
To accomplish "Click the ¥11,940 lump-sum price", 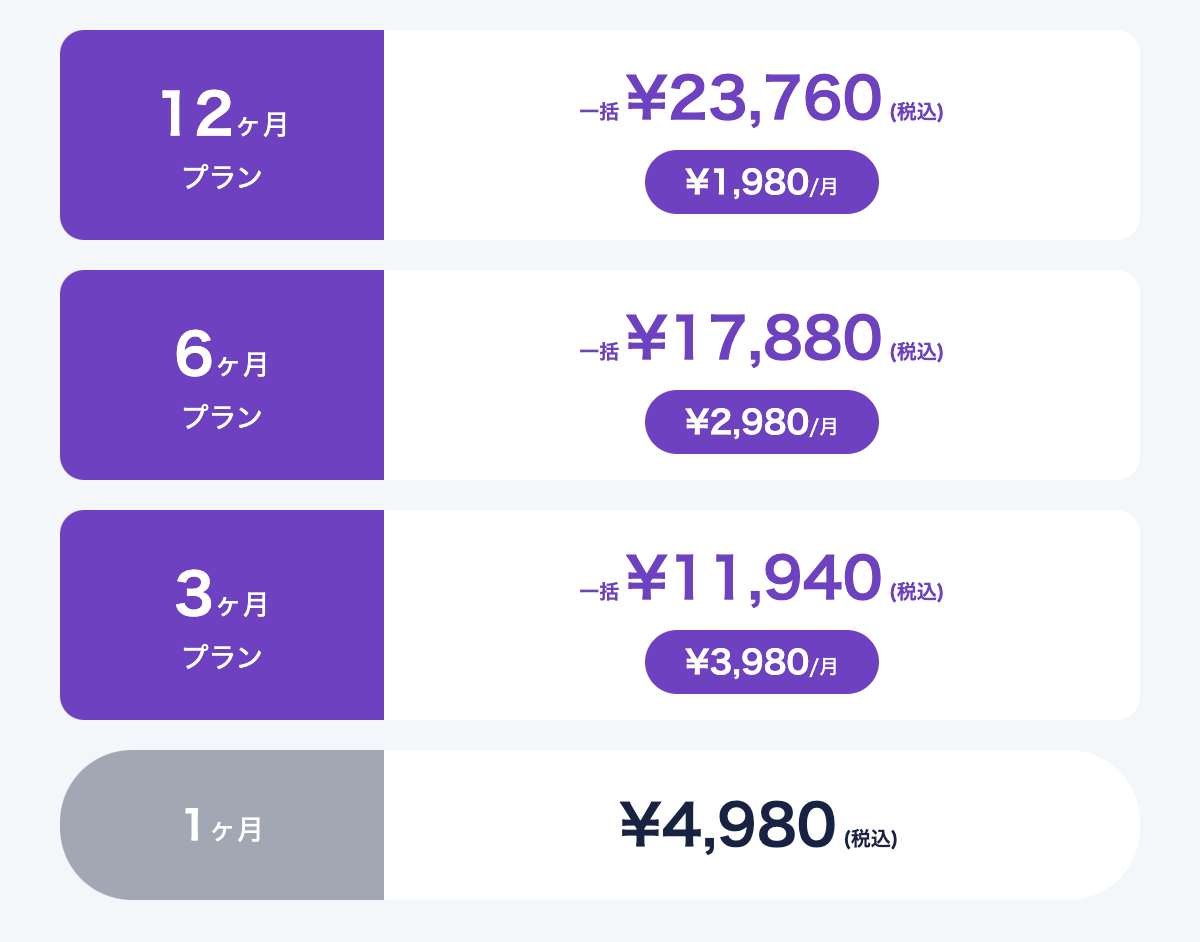I will [x=754, y=578].
